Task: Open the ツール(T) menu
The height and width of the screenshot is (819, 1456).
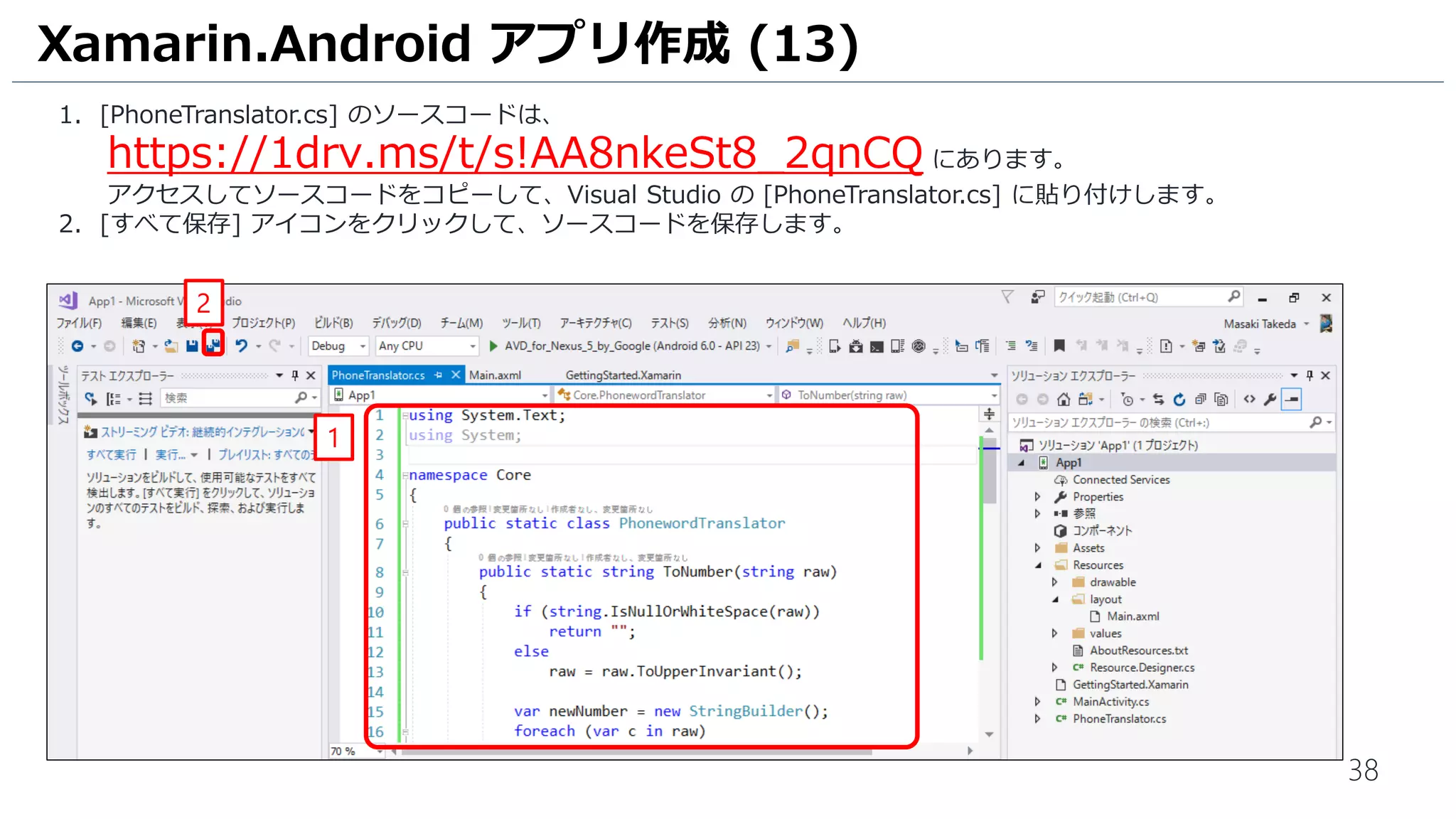Action: tap(521, 323)
